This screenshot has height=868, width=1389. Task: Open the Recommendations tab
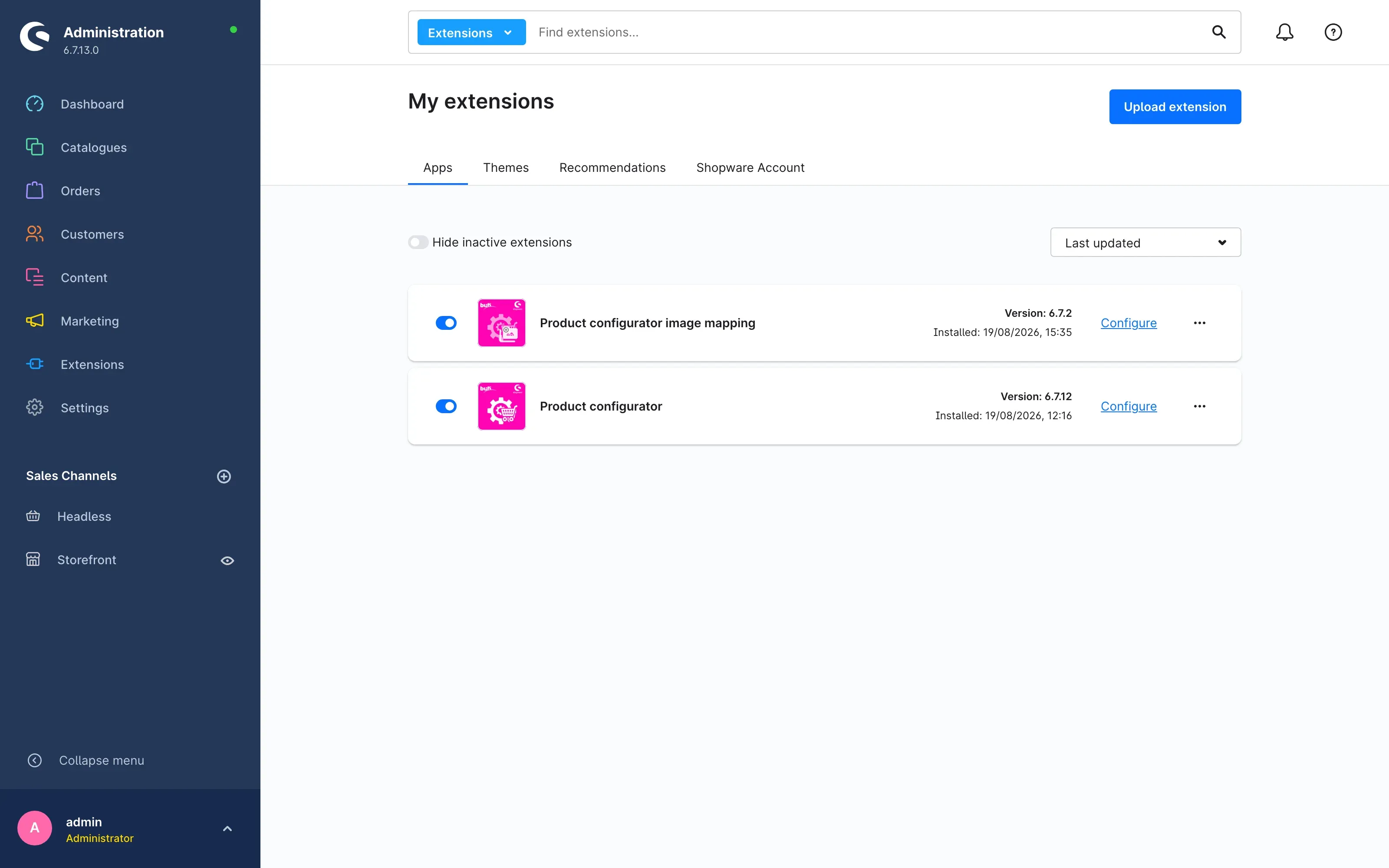click(612, 168)
